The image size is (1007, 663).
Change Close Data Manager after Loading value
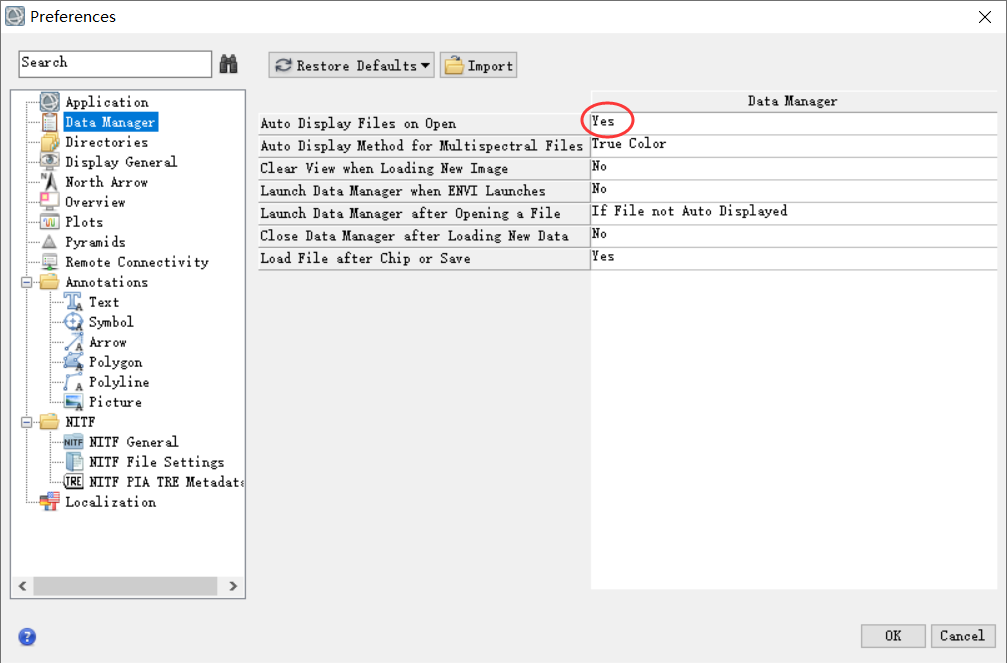pos(794,234)
